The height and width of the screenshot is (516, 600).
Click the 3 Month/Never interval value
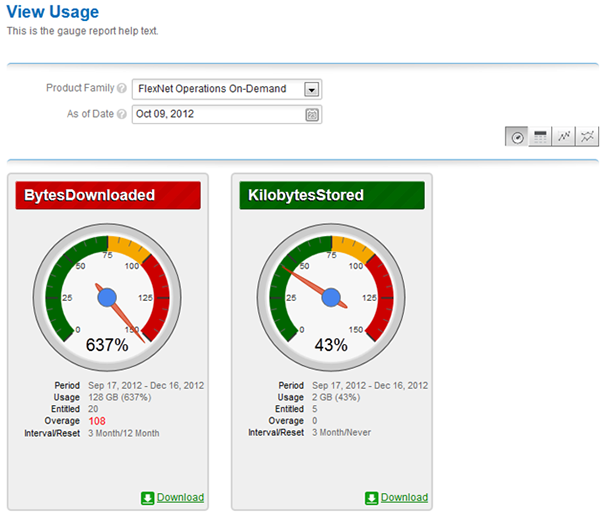coord(341,433)
